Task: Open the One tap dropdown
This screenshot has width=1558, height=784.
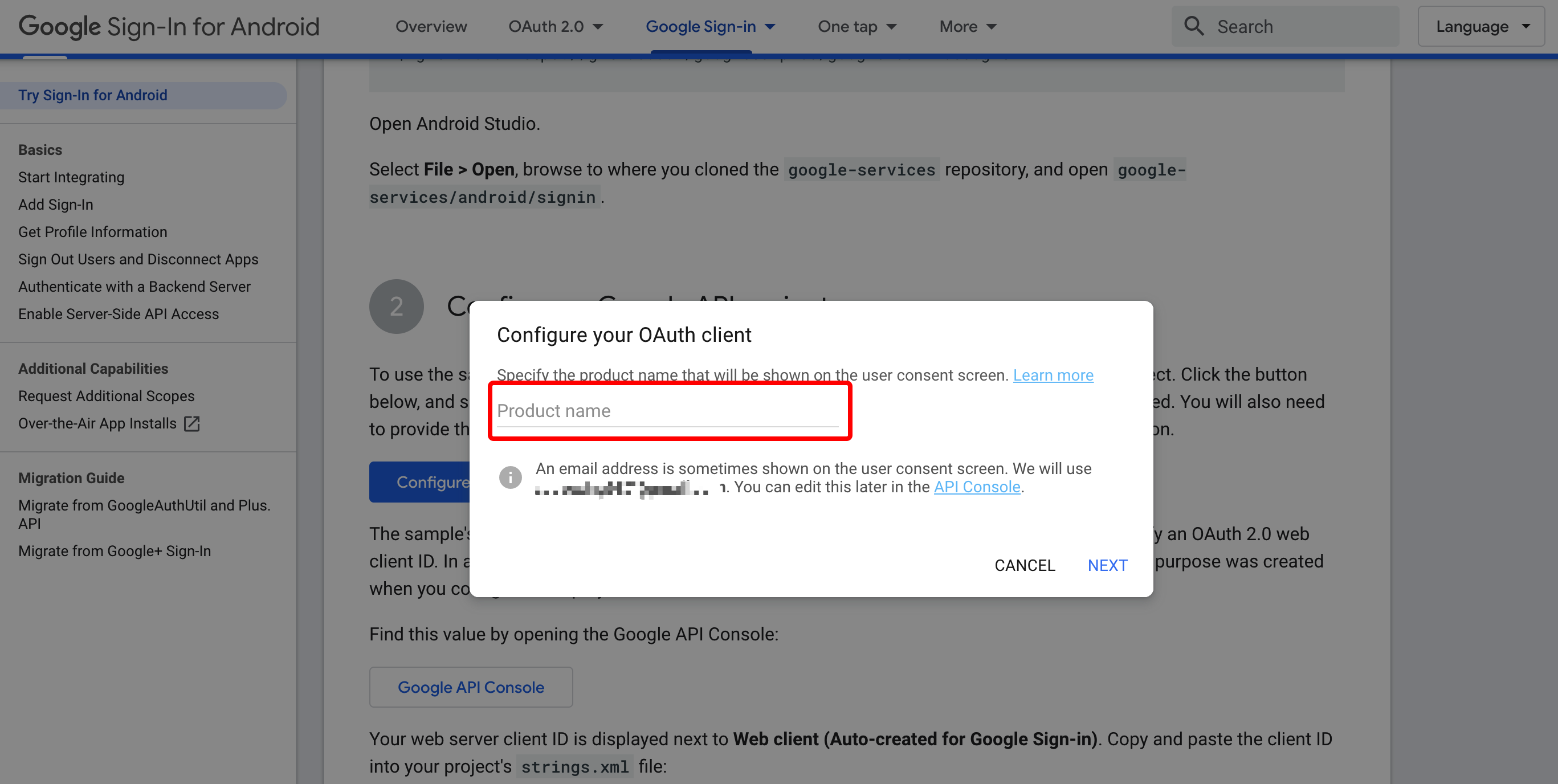Action: point(857,27)
